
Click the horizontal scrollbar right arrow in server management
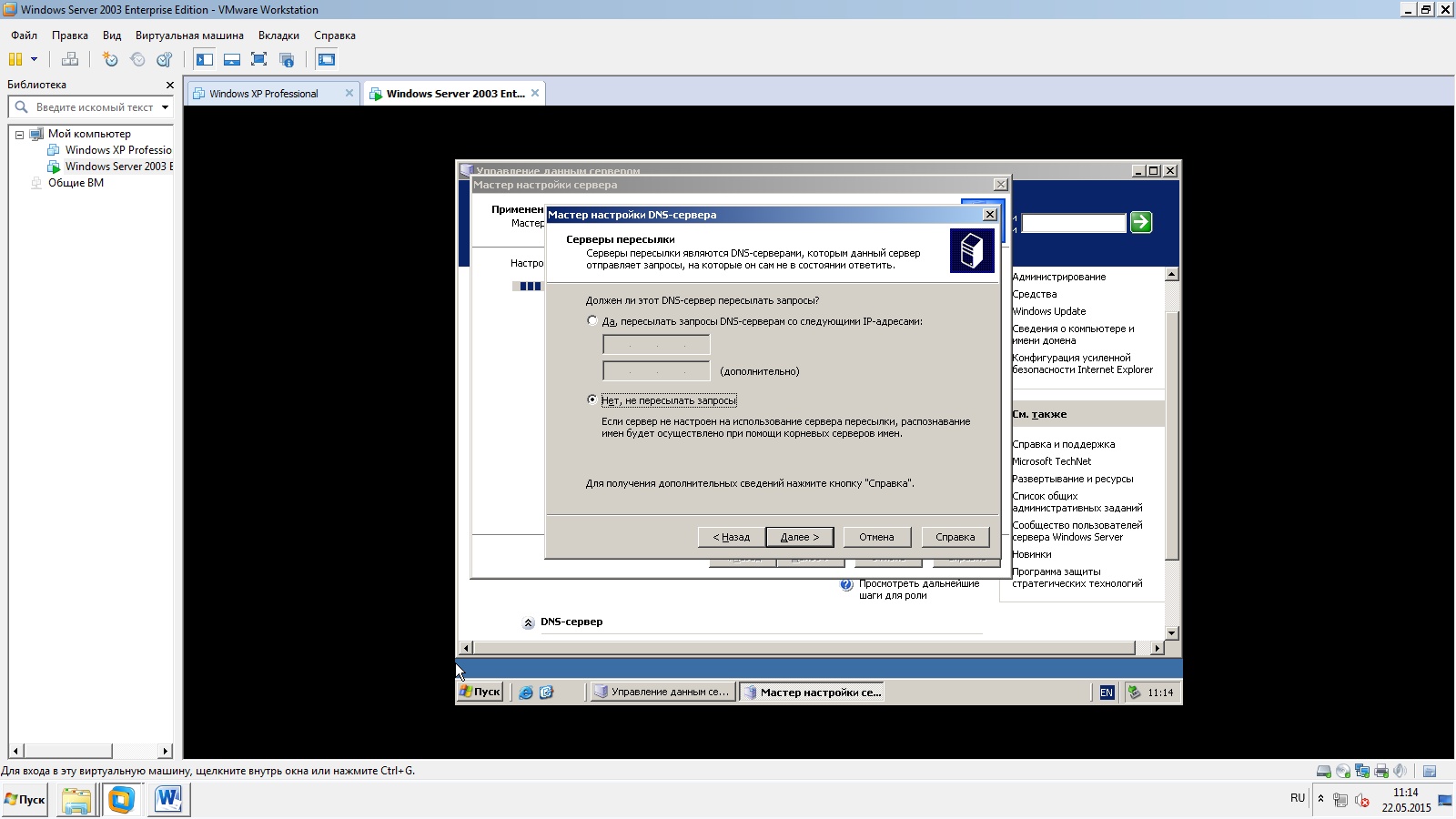(x=1157, y=648)
